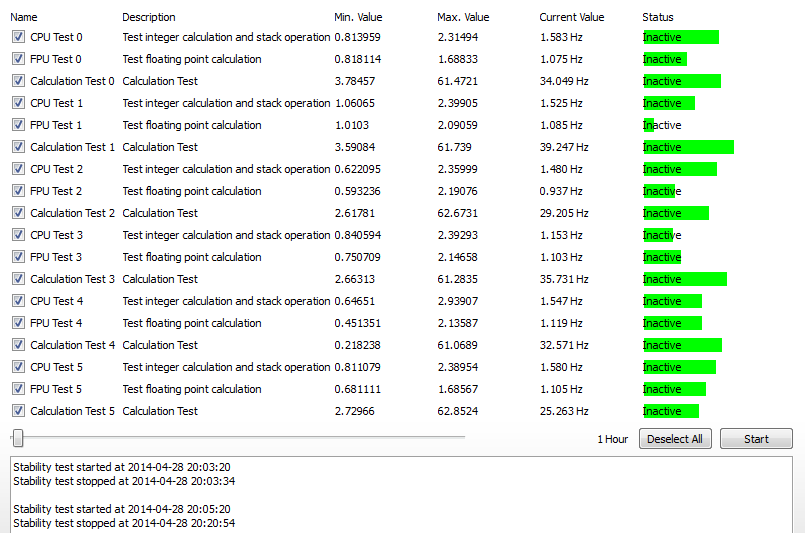Sort by the Min. Value column header
805x533 pixels.
pyautogui.click(x=358, y=17)
